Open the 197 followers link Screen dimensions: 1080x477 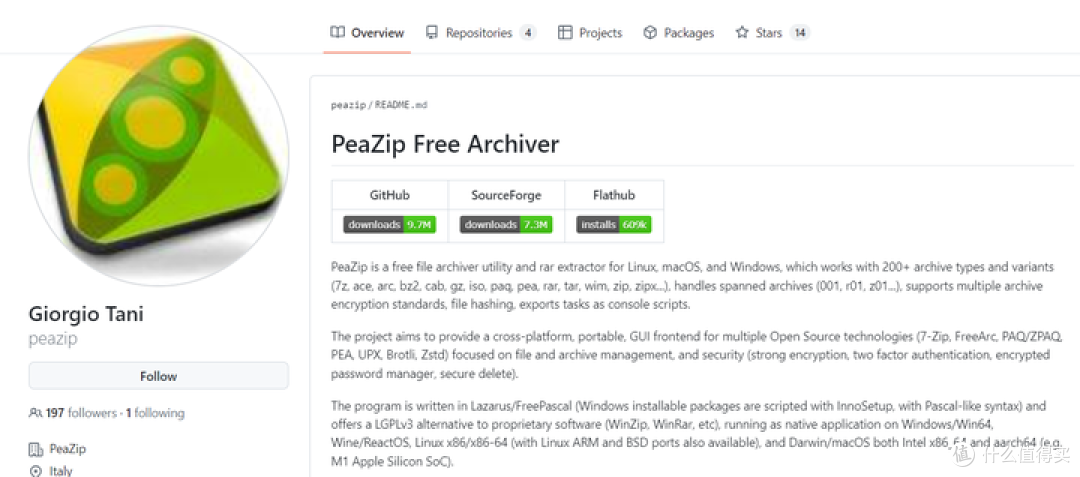coord(81,413)
